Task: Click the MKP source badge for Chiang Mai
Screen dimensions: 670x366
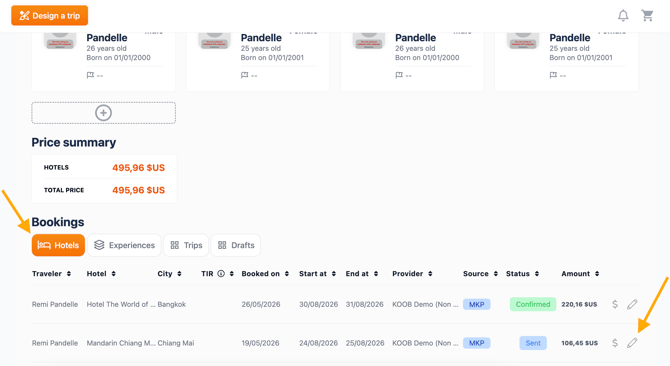Action: click(476, 343)
